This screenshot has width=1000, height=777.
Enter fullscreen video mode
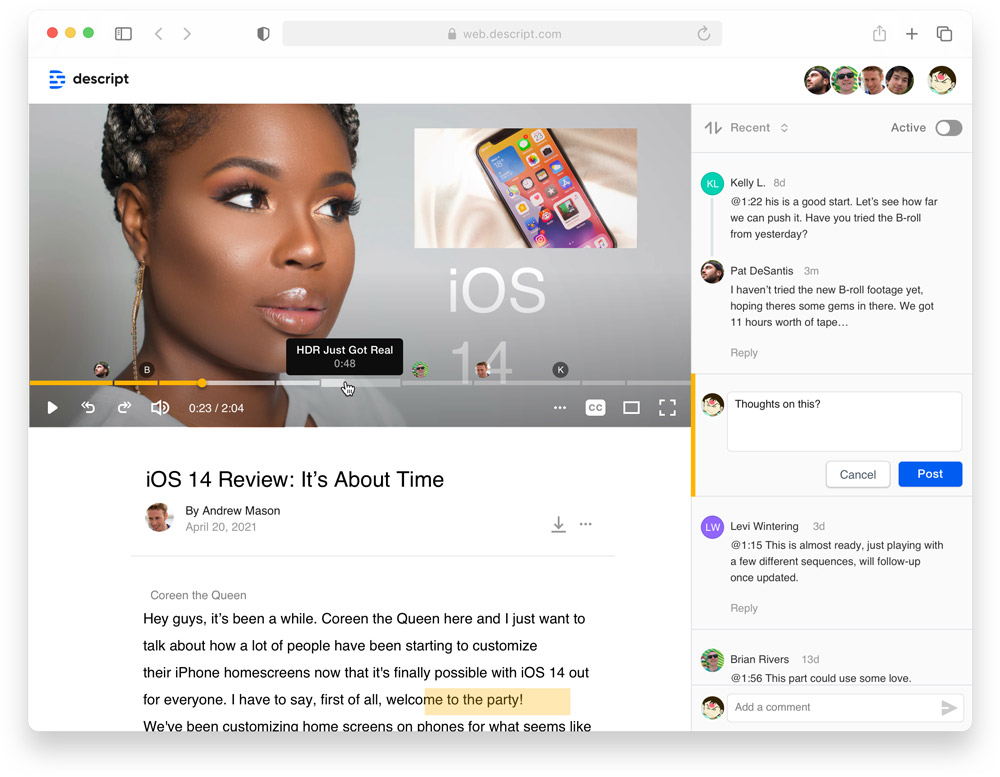tap(667, 408)
